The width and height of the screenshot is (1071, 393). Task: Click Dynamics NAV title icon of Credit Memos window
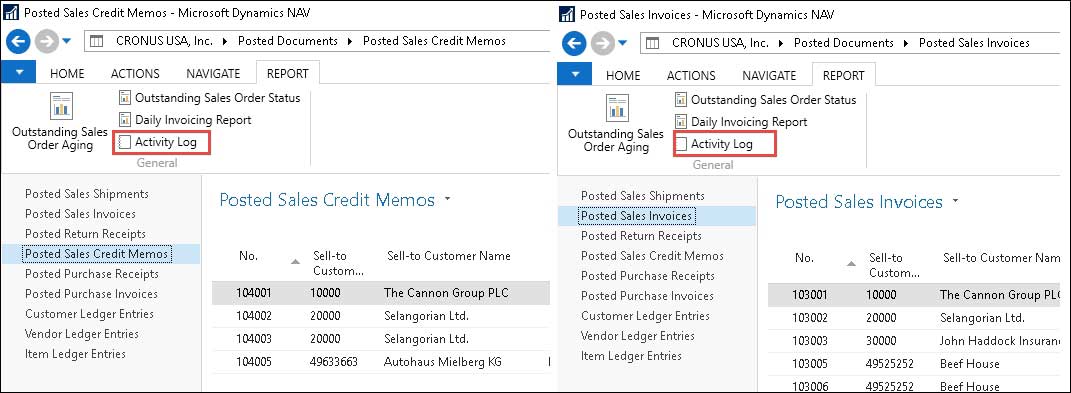pyautogui.click(x=11, y=13)
